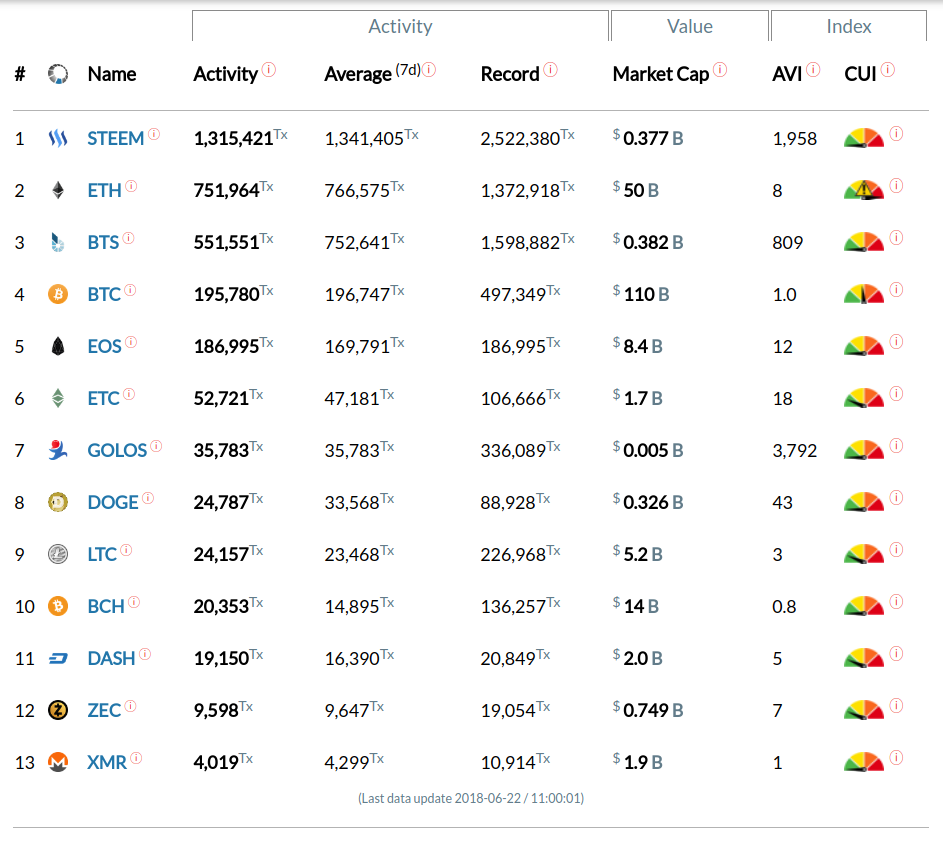
Task: Click info icon next to STEEM name
Action: [x=154, y=134]
